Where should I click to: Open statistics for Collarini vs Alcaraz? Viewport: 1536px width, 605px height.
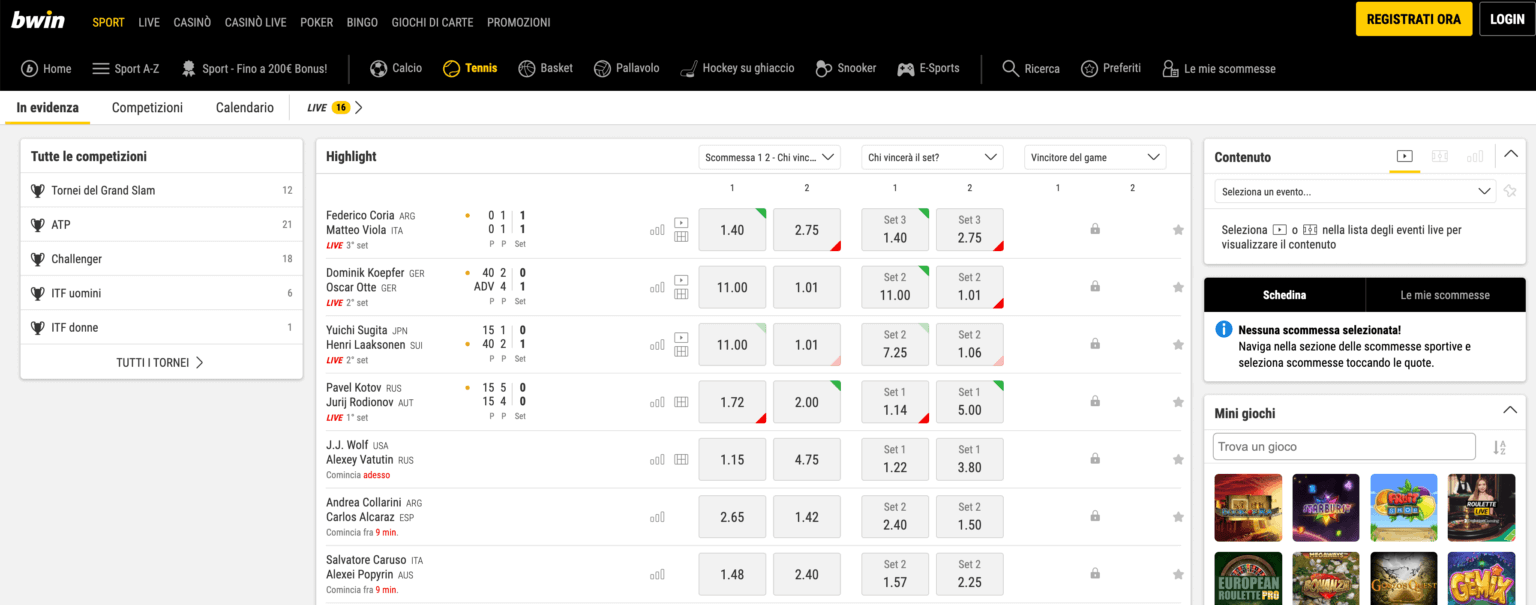click(x=657, y=517)
